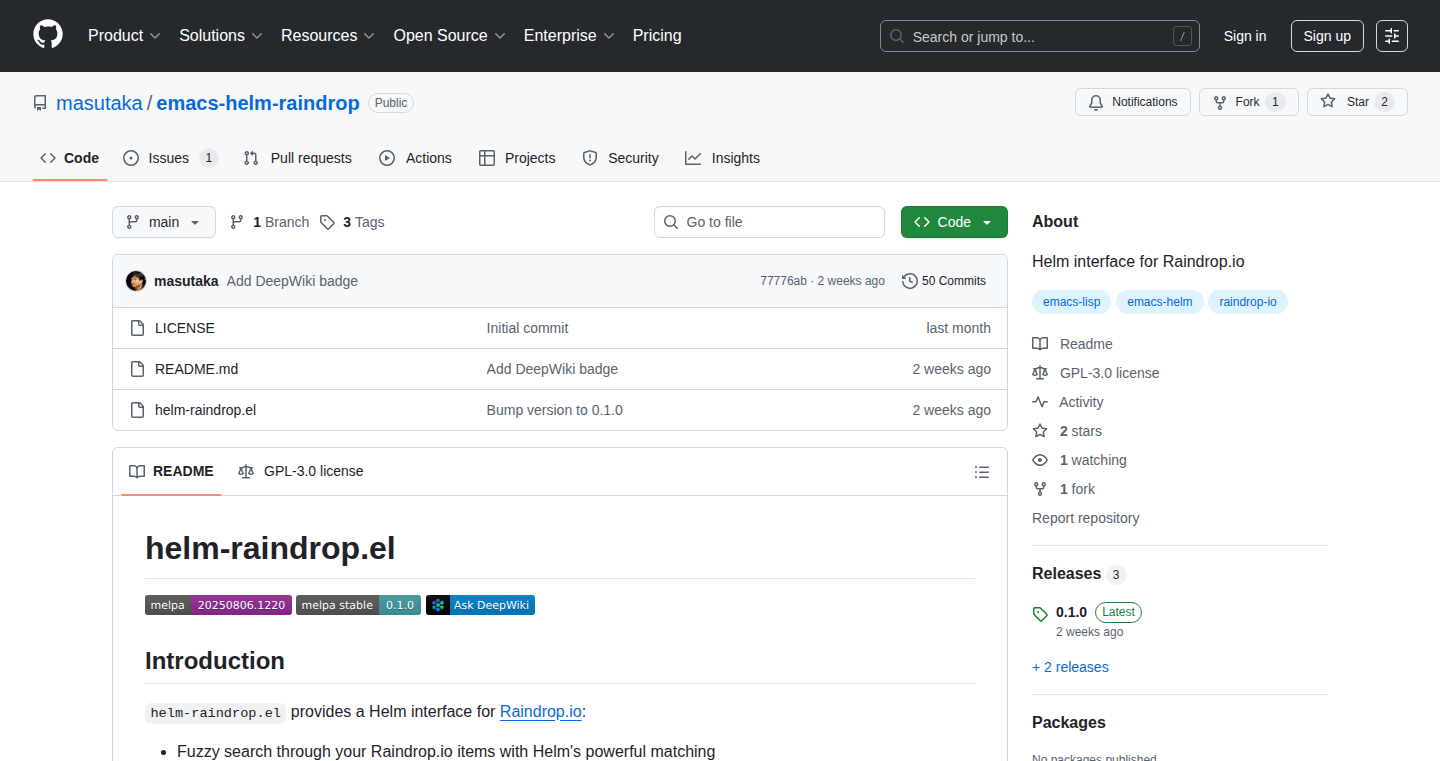Open the Bump version to 0.1.0 commit

[555, 410]
